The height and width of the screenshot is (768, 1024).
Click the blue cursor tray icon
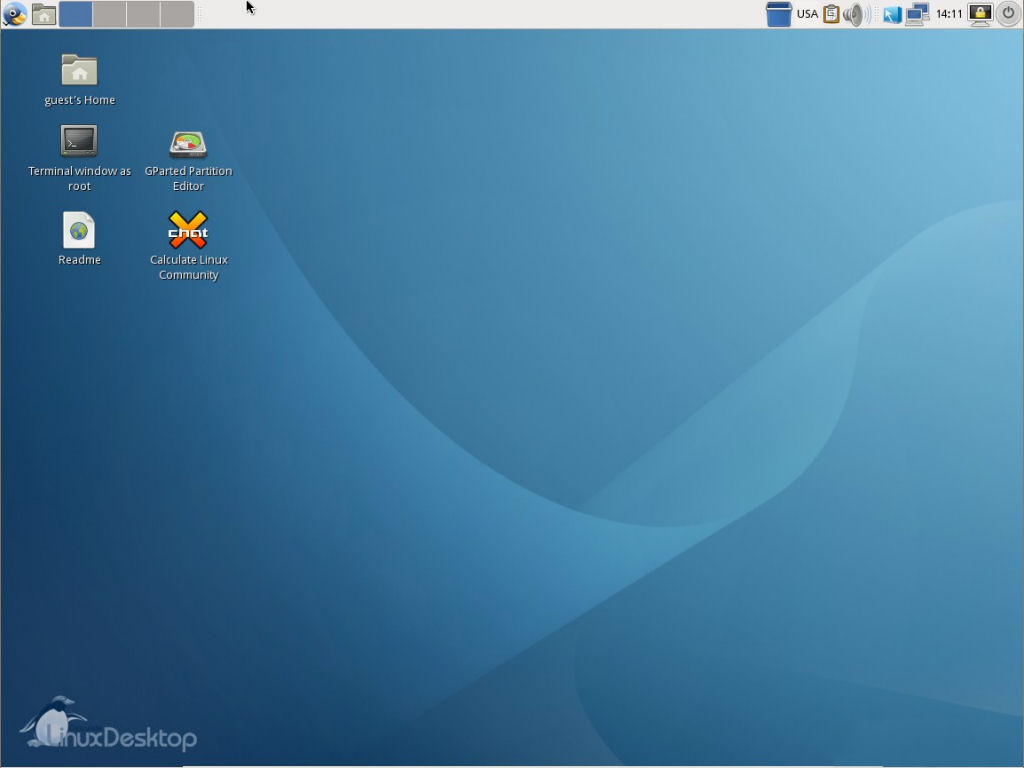pyautogui.click(x=891, y=14)
